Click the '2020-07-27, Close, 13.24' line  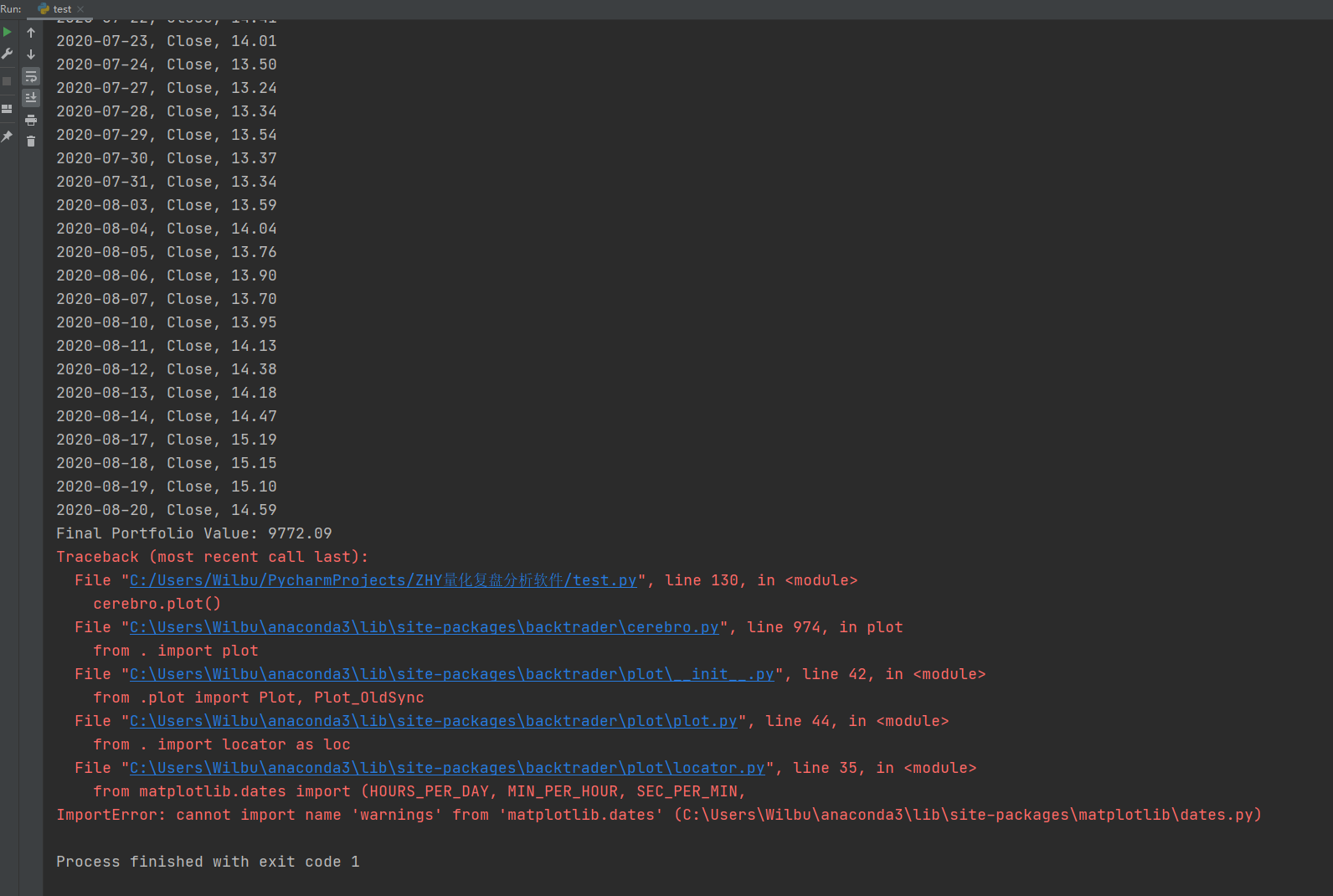167,88
